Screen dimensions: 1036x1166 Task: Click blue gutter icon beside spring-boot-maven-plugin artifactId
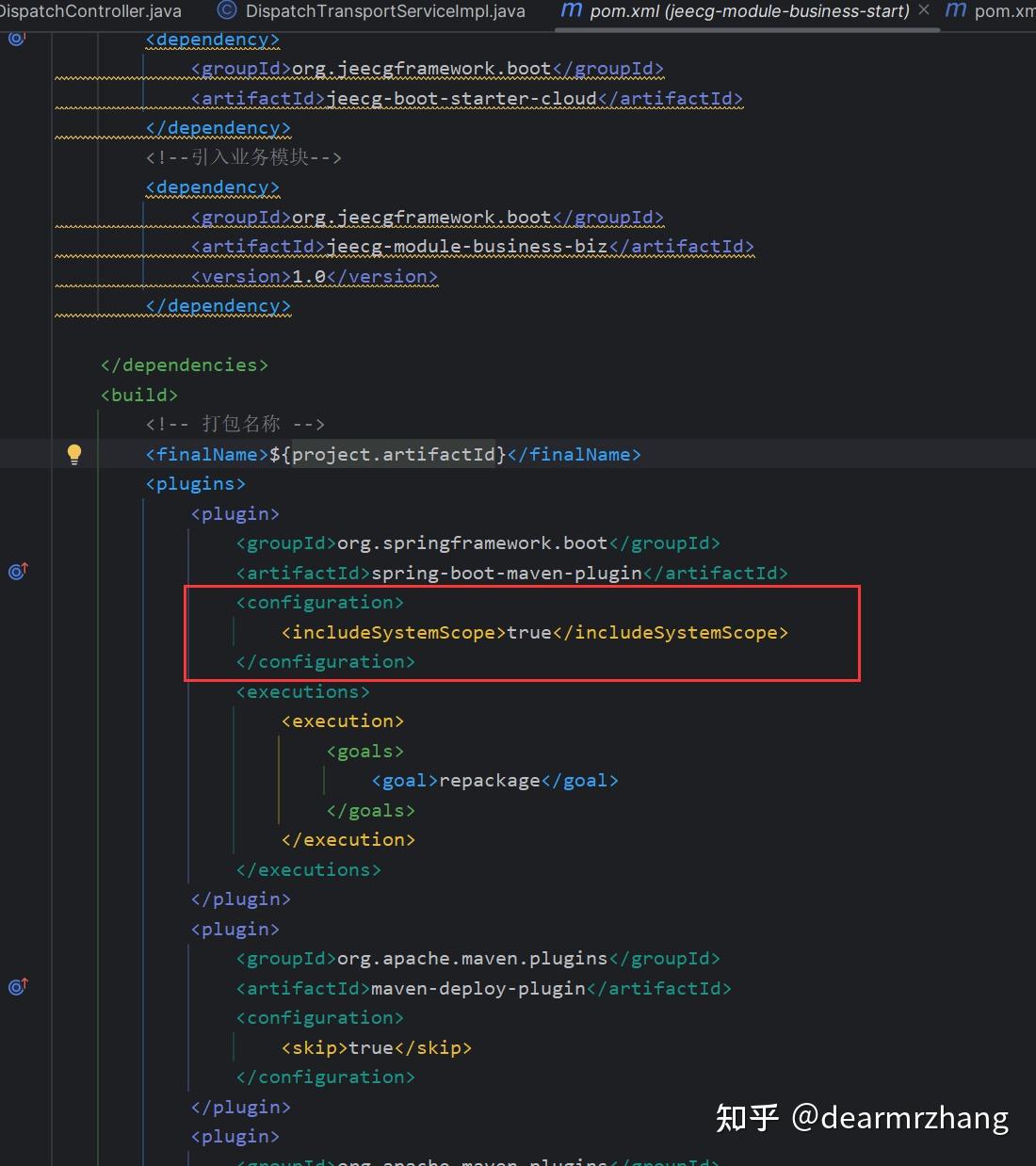(17, 572)
